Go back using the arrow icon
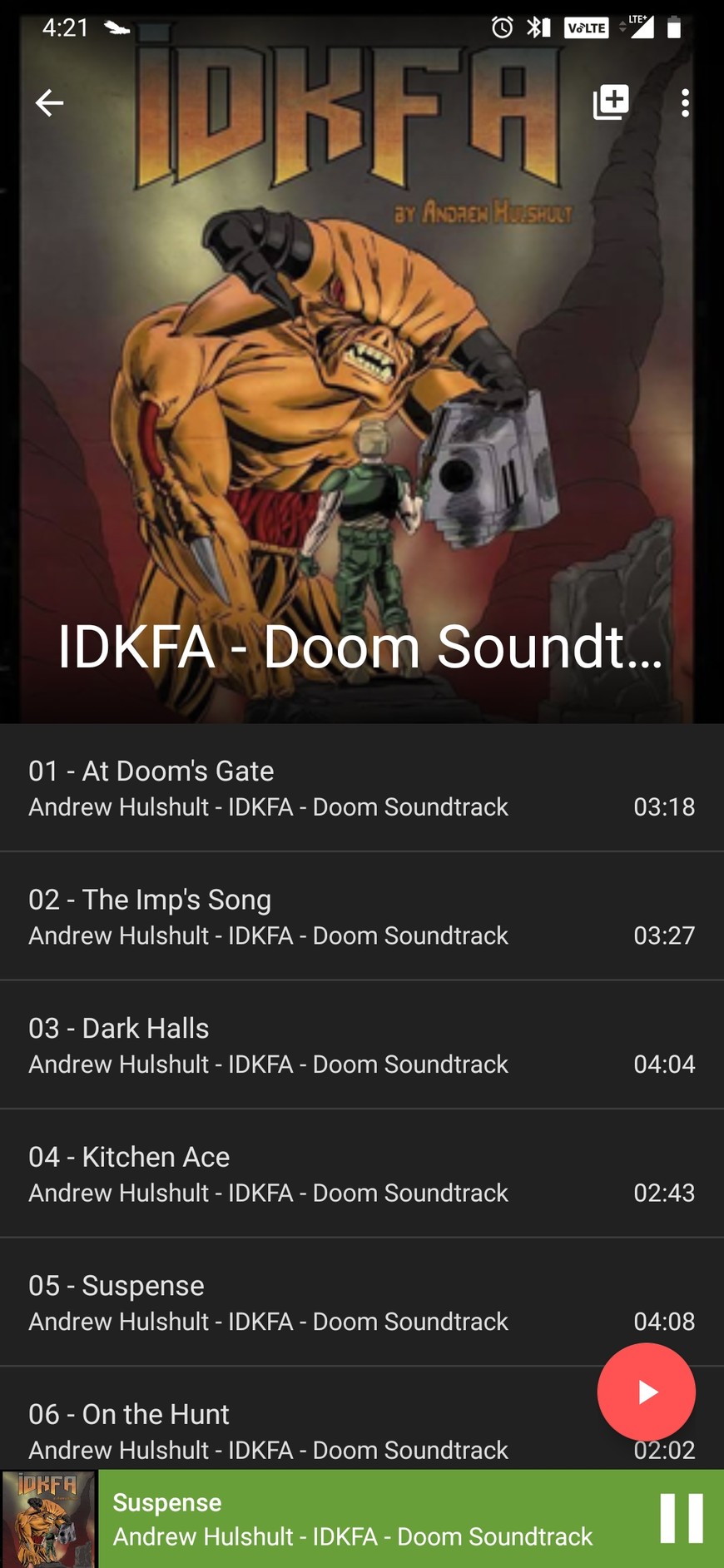The height and width of the screenshot is (1568, 724). 49,102
